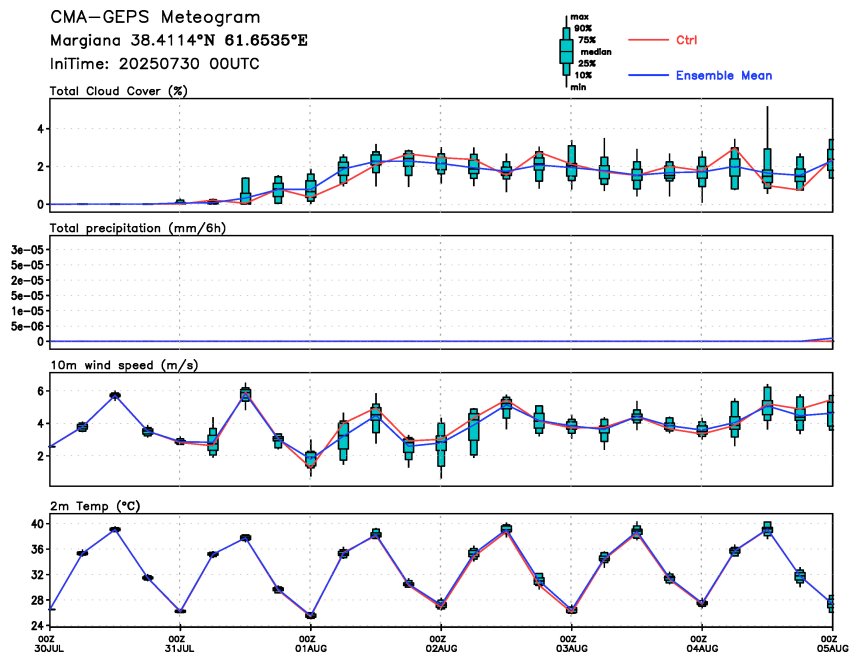The image size is (859, 664).
Task: Click the 2m Temp (°C) panel title
Action: (95, 506)
